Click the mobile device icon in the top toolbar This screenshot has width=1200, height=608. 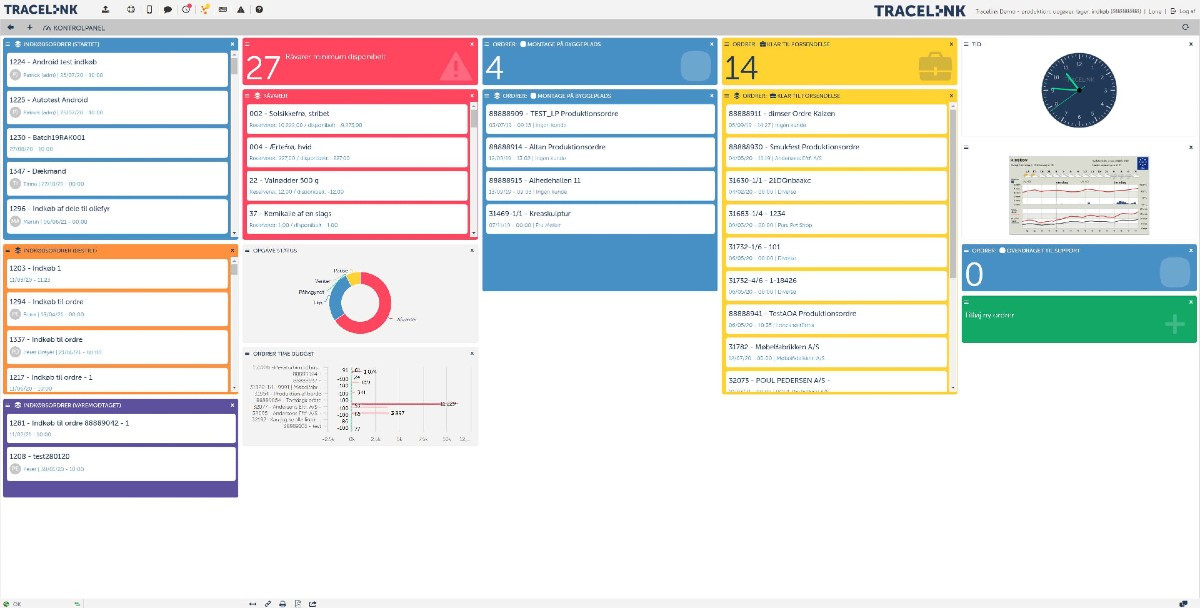click(149, 9)
